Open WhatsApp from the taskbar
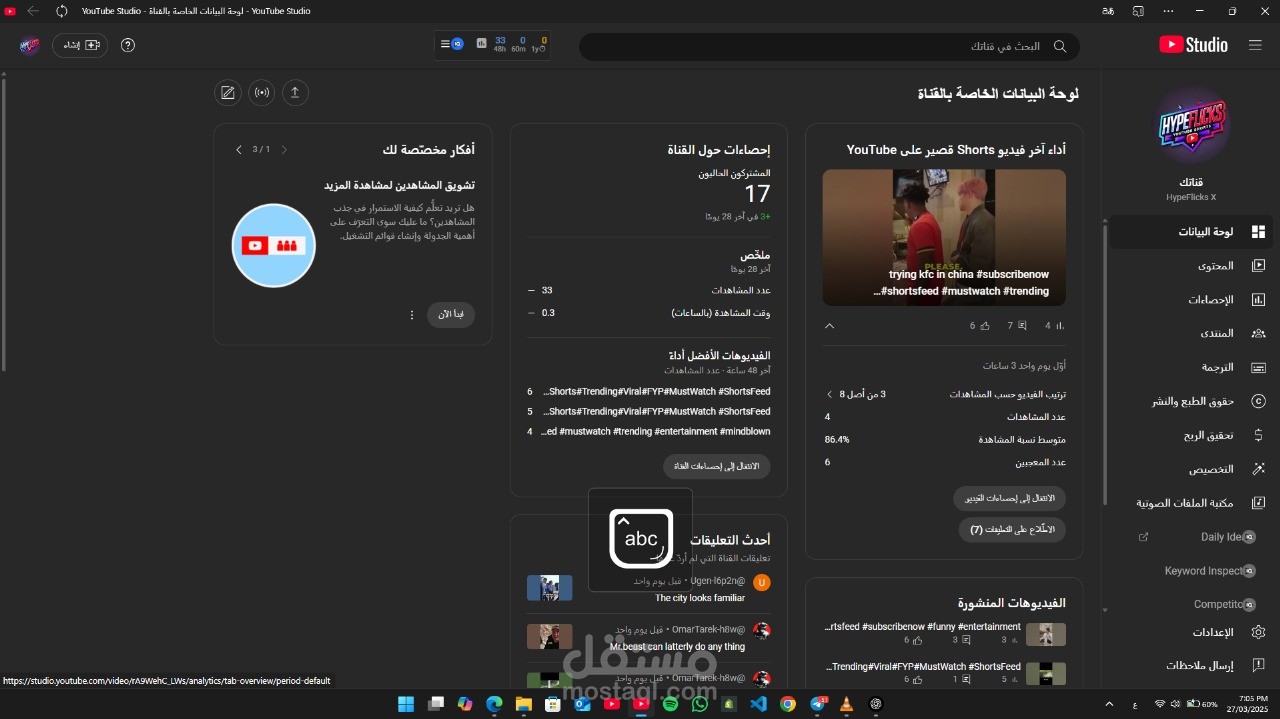Screen dimensions: 1280x719 [x=699, y=704]
